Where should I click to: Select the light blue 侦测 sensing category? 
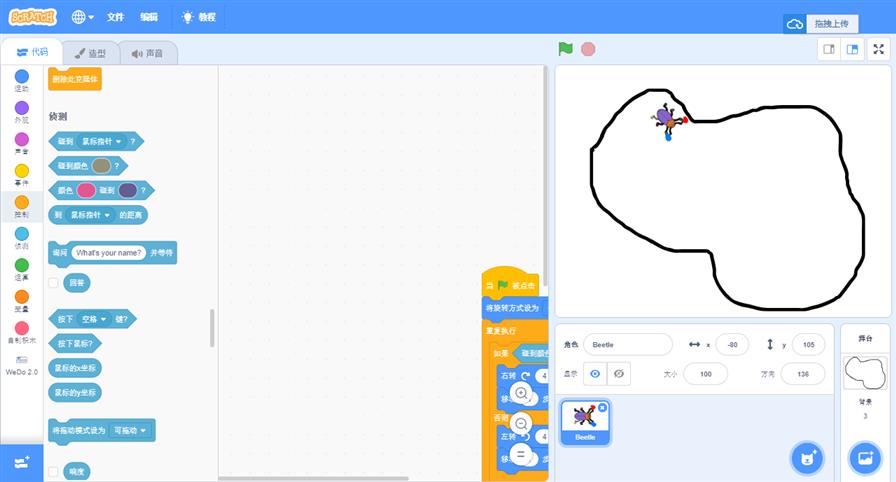coord(22,238)
